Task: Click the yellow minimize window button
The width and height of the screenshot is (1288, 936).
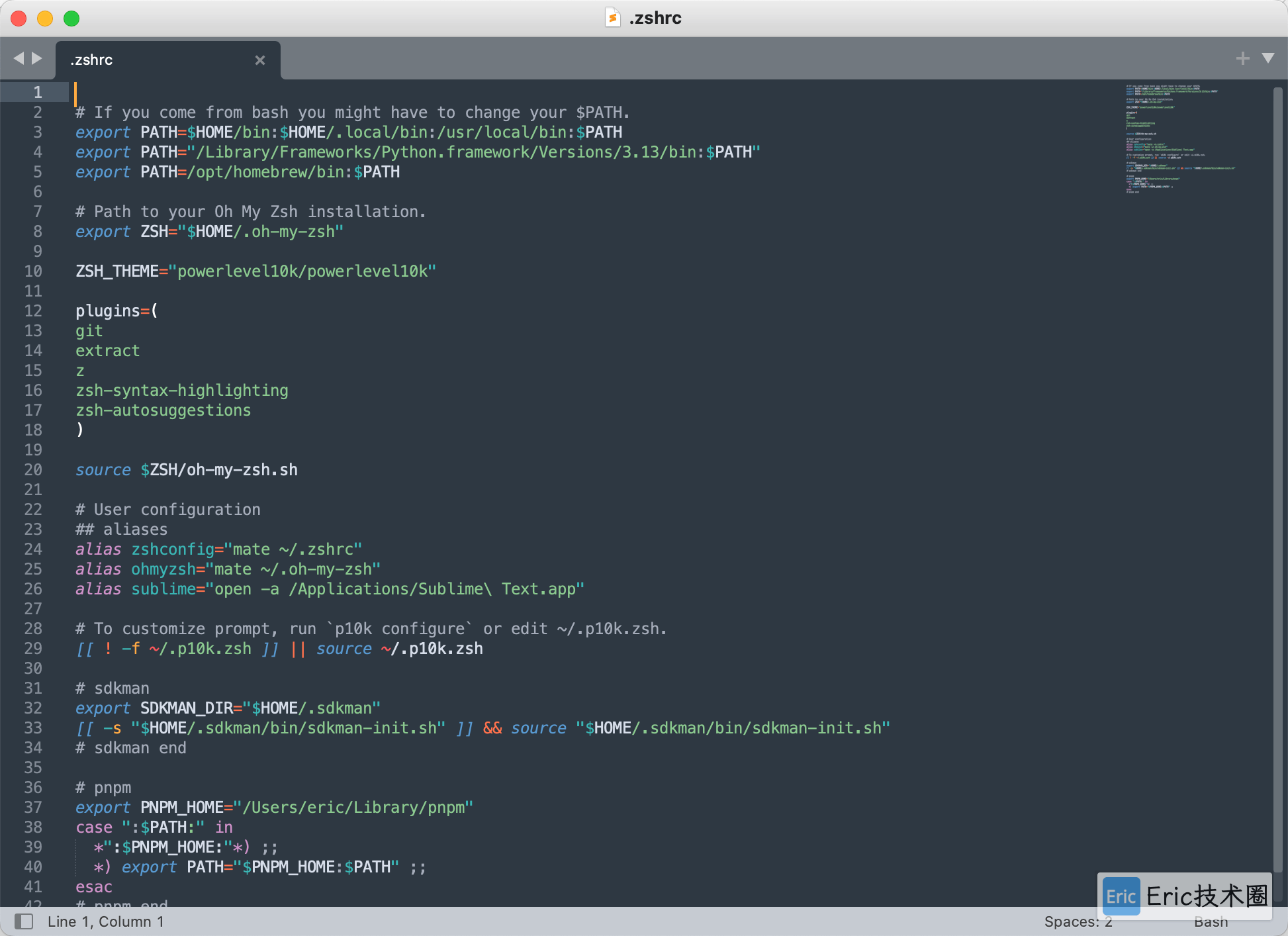Action: tap(45, 18)
